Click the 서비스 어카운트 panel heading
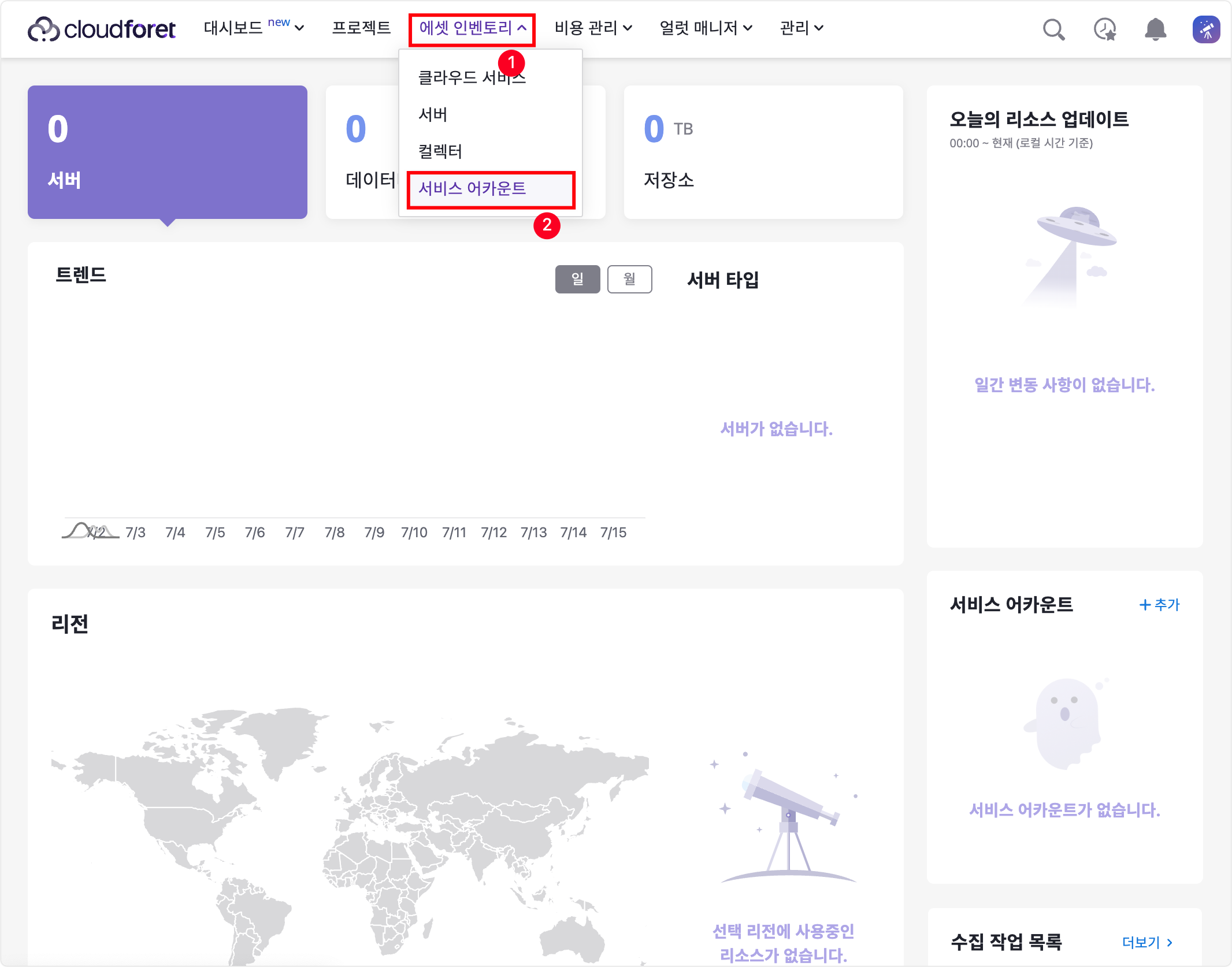Image resolution: width=1232 pixels, height=967 pixels. pos(1011,605)
